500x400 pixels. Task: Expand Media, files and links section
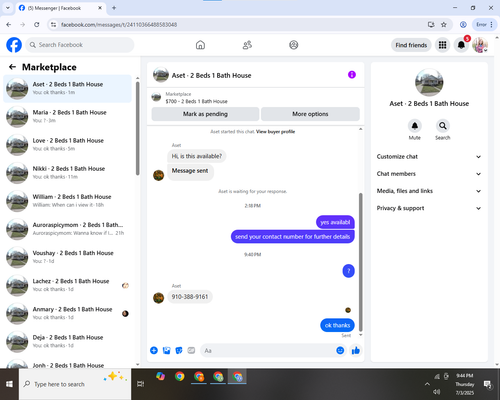[x=429, y=191]
